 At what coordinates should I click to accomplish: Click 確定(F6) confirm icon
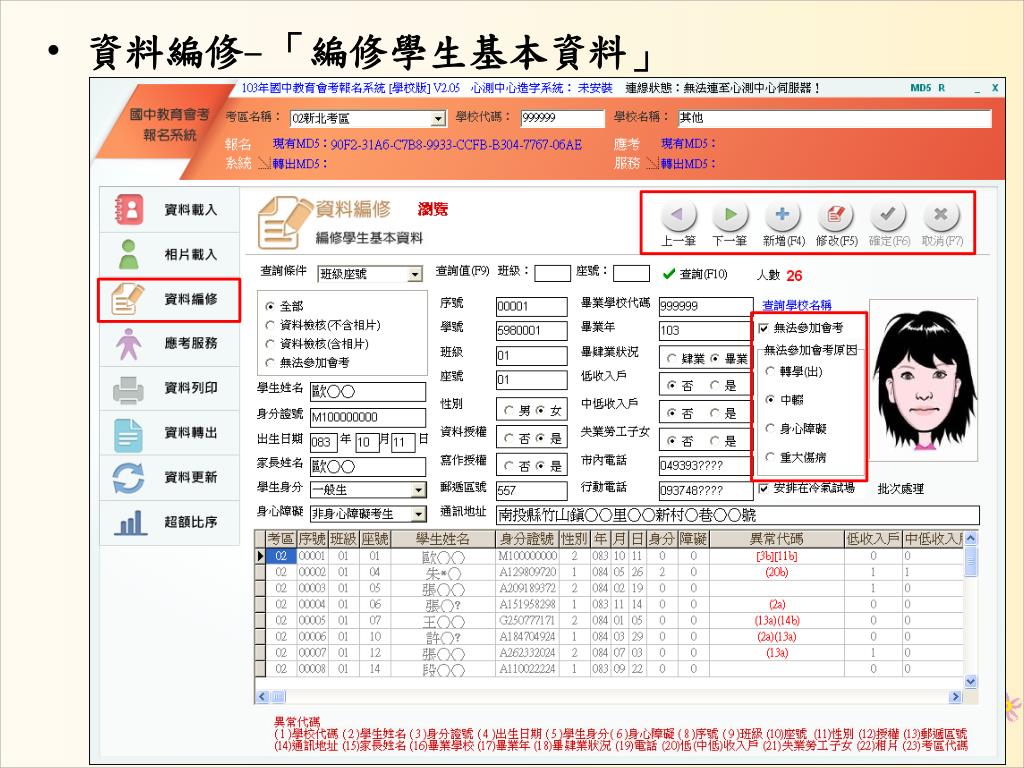888,214
